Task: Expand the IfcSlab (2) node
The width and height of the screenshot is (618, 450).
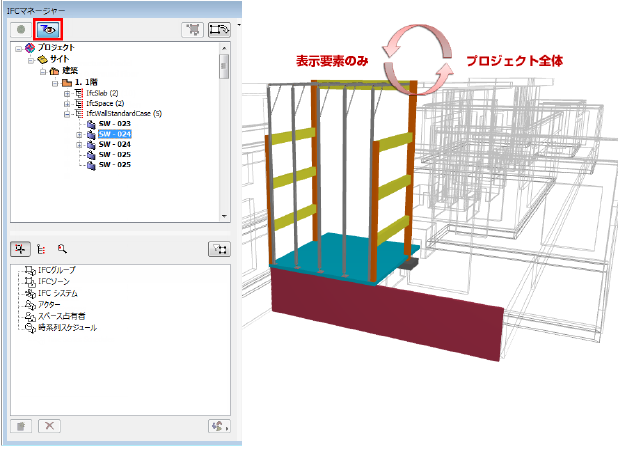Action: pyautogui.click(x=67, y=94)
